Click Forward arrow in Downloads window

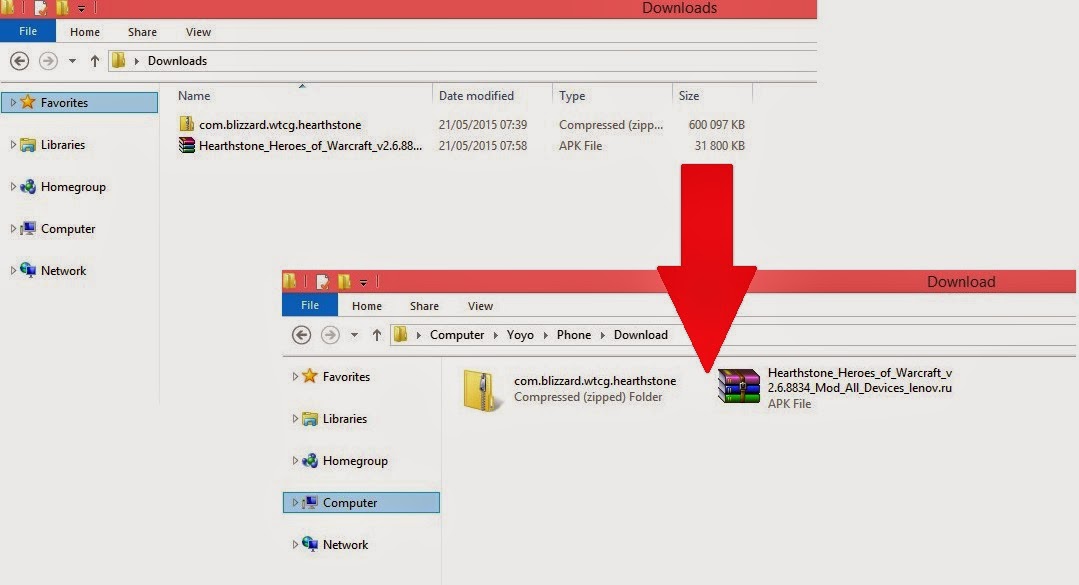click(47, 61)
